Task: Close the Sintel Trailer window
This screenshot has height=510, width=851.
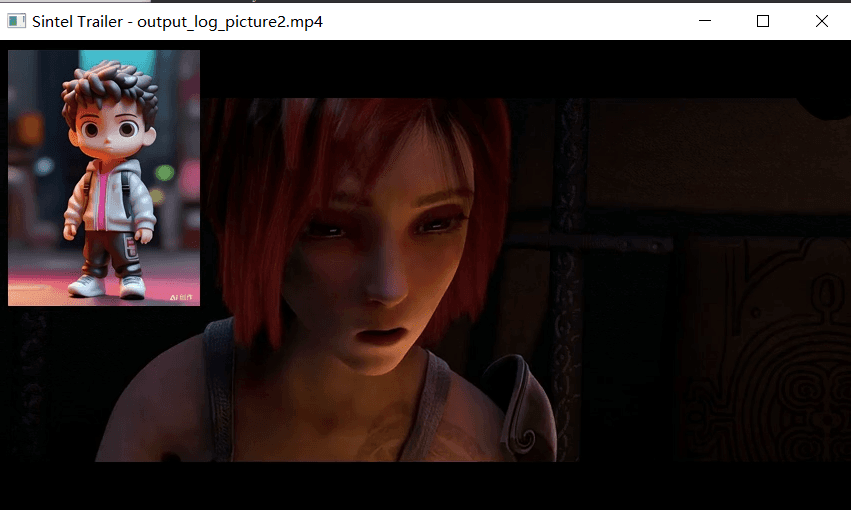Action: pos(822,21)
